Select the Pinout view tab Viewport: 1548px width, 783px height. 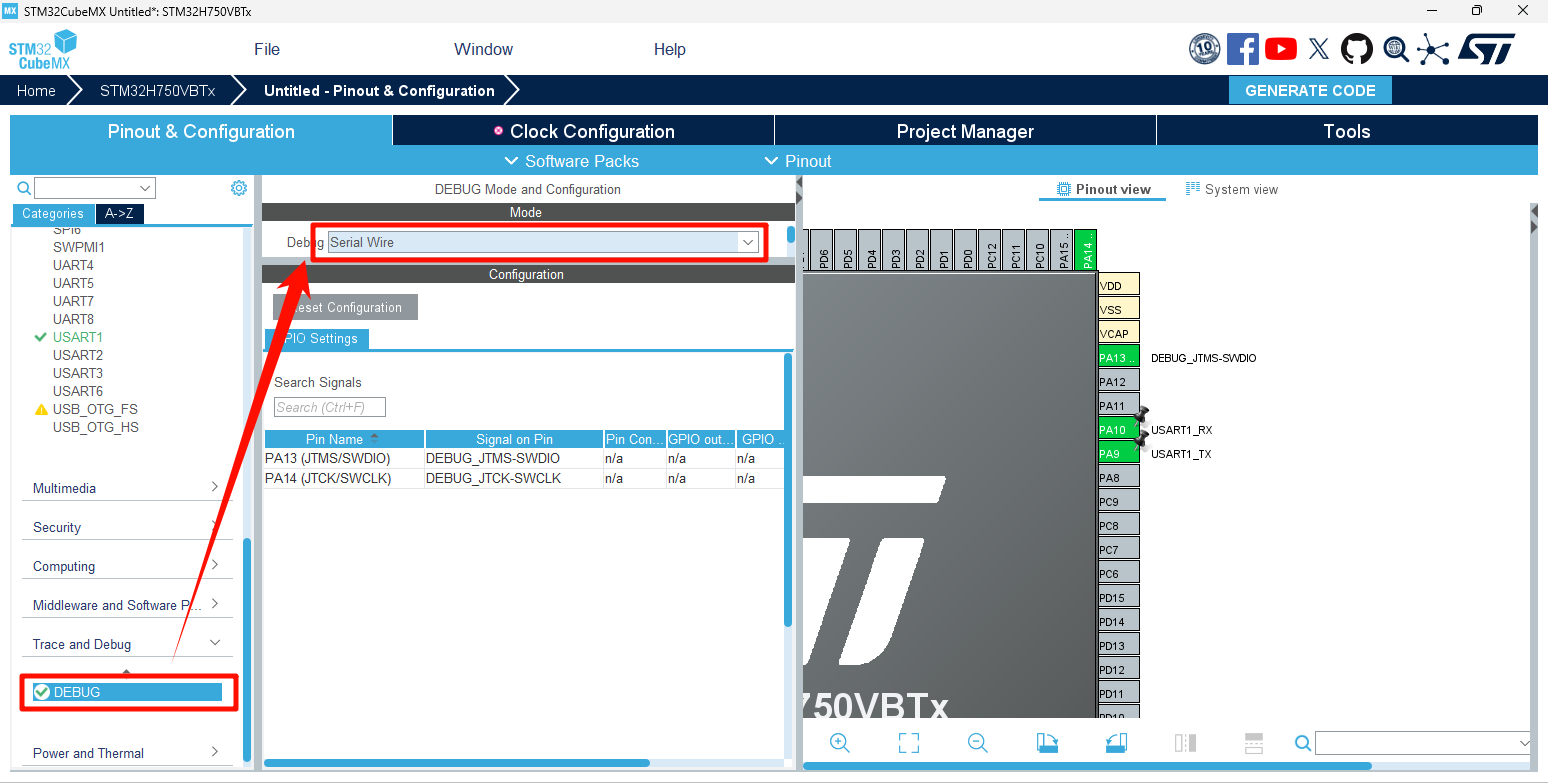click(1103, 189)
